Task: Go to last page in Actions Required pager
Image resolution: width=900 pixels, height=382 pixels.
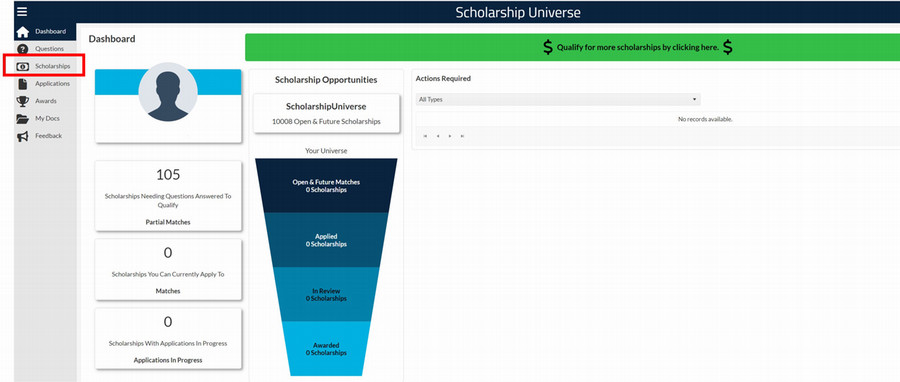Action: pyautogui.click(x=463, y=136)
